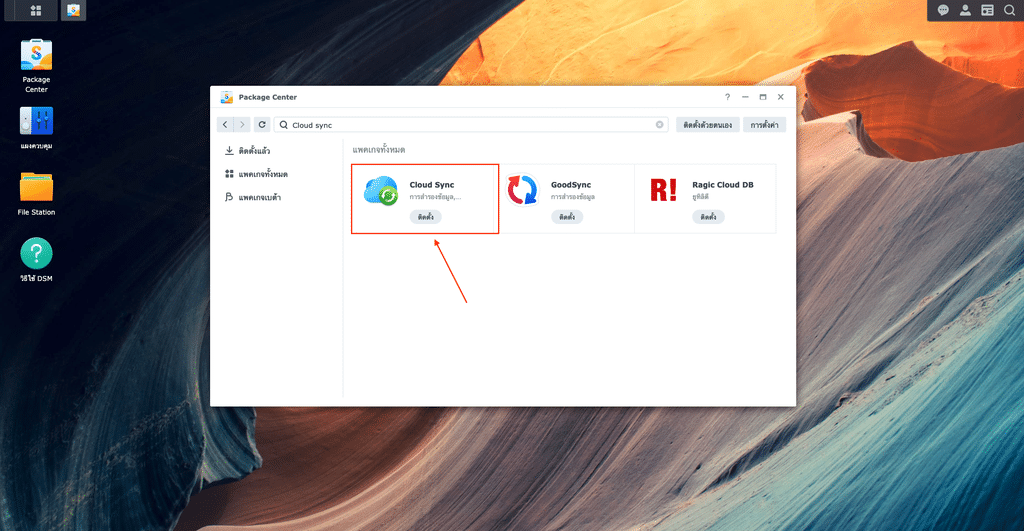Open the Control Panel desktop icon

click(36, 128)
